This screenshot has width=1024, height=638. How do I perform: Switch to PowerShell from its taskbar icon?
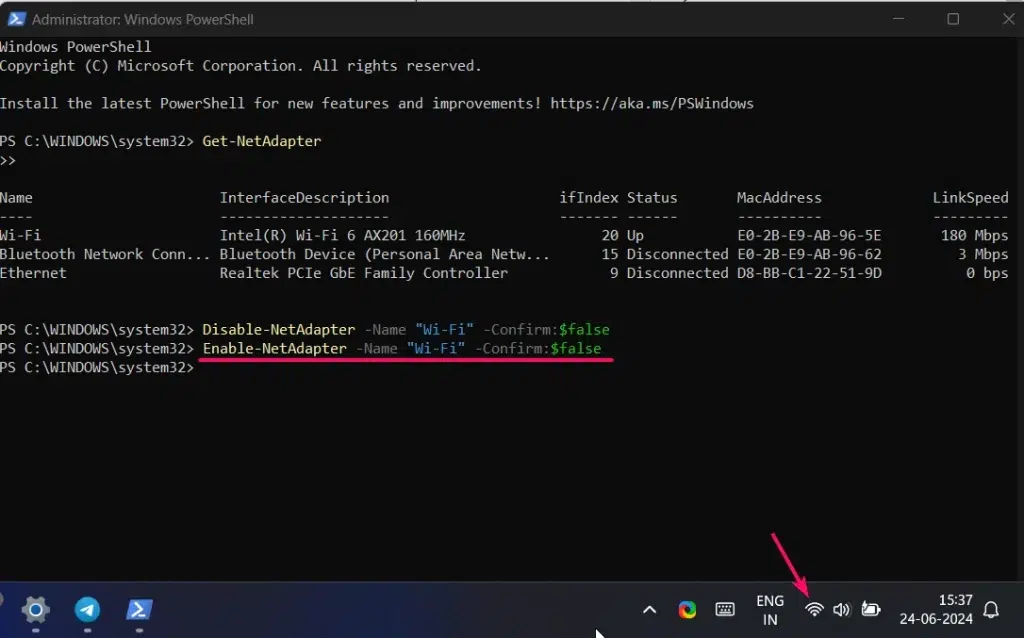tap(138, 610)
